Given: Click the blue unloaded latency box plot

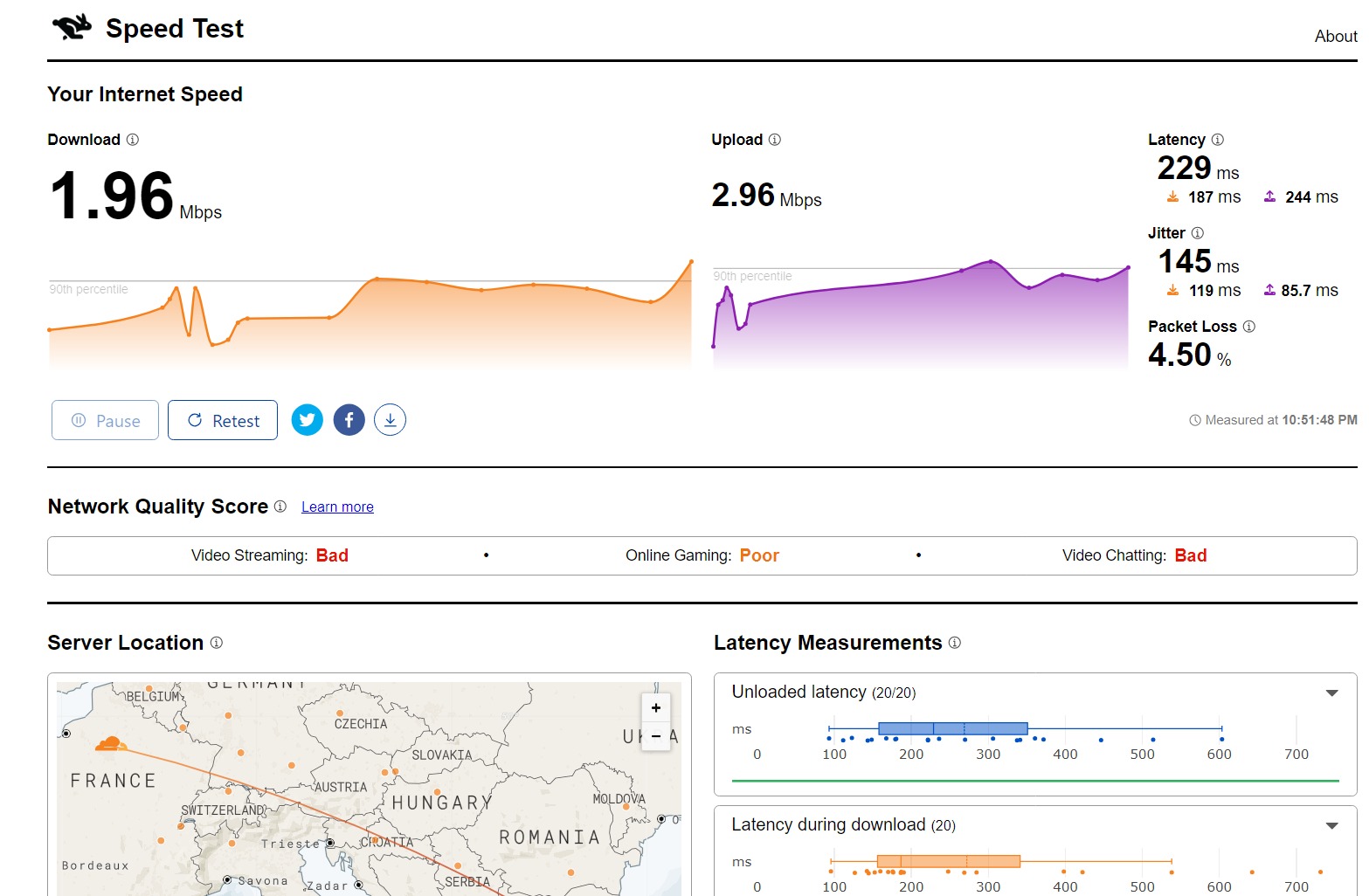Looking at the screenshot, I should (x=952, y=728).
